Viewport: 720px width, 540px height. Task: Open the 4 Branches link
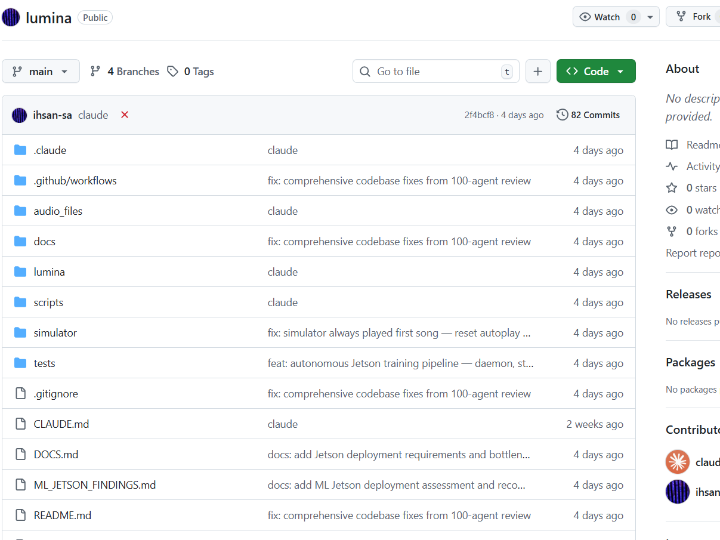click(125, 71)
